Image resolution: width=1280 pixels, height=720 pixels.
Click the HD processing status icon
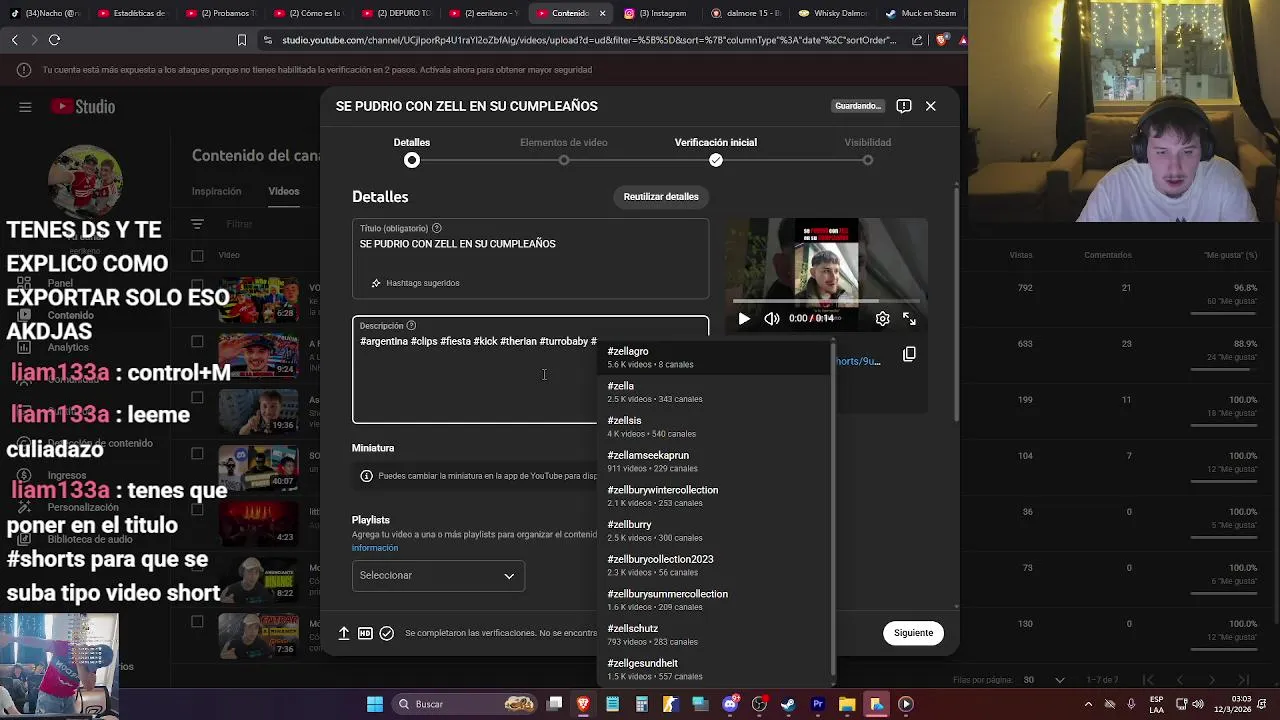pyautogui.click(x=365, y=633)
